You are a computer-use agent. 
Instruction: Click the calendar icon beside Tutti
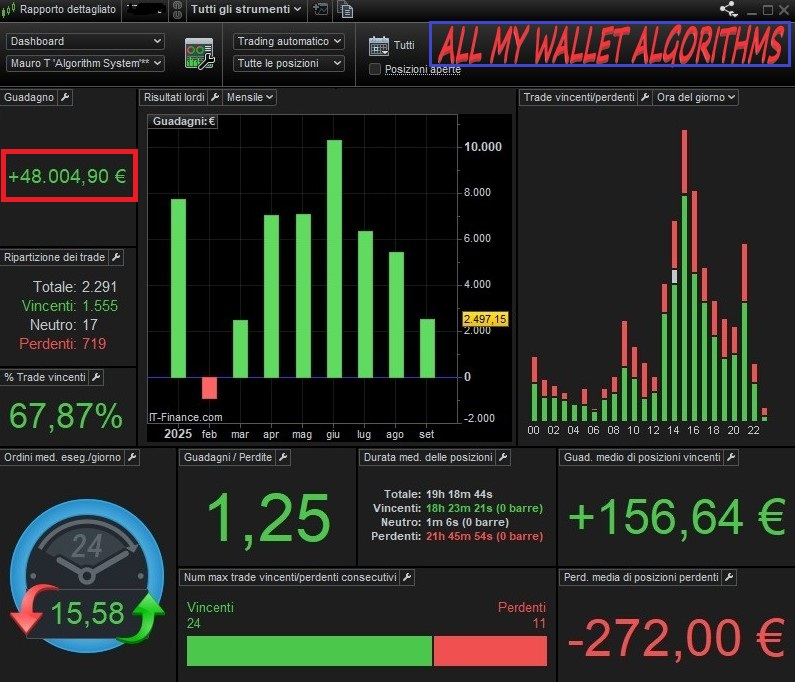(x=378, y=45)
